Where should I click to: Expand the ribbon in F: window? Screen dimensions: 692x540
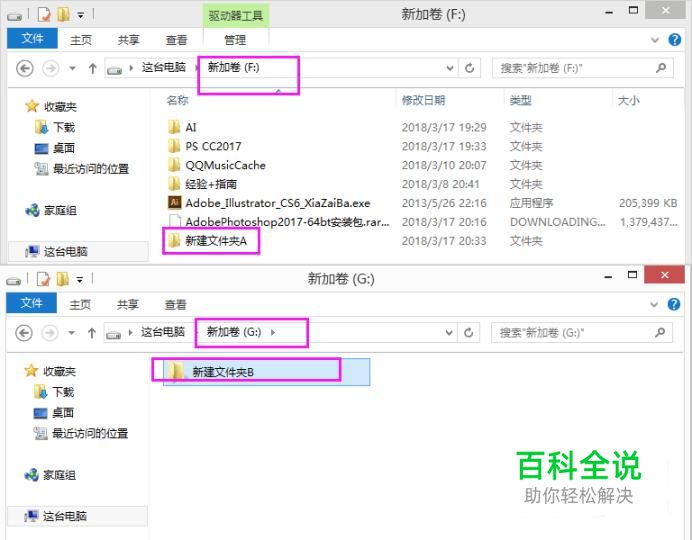[655, 40]
